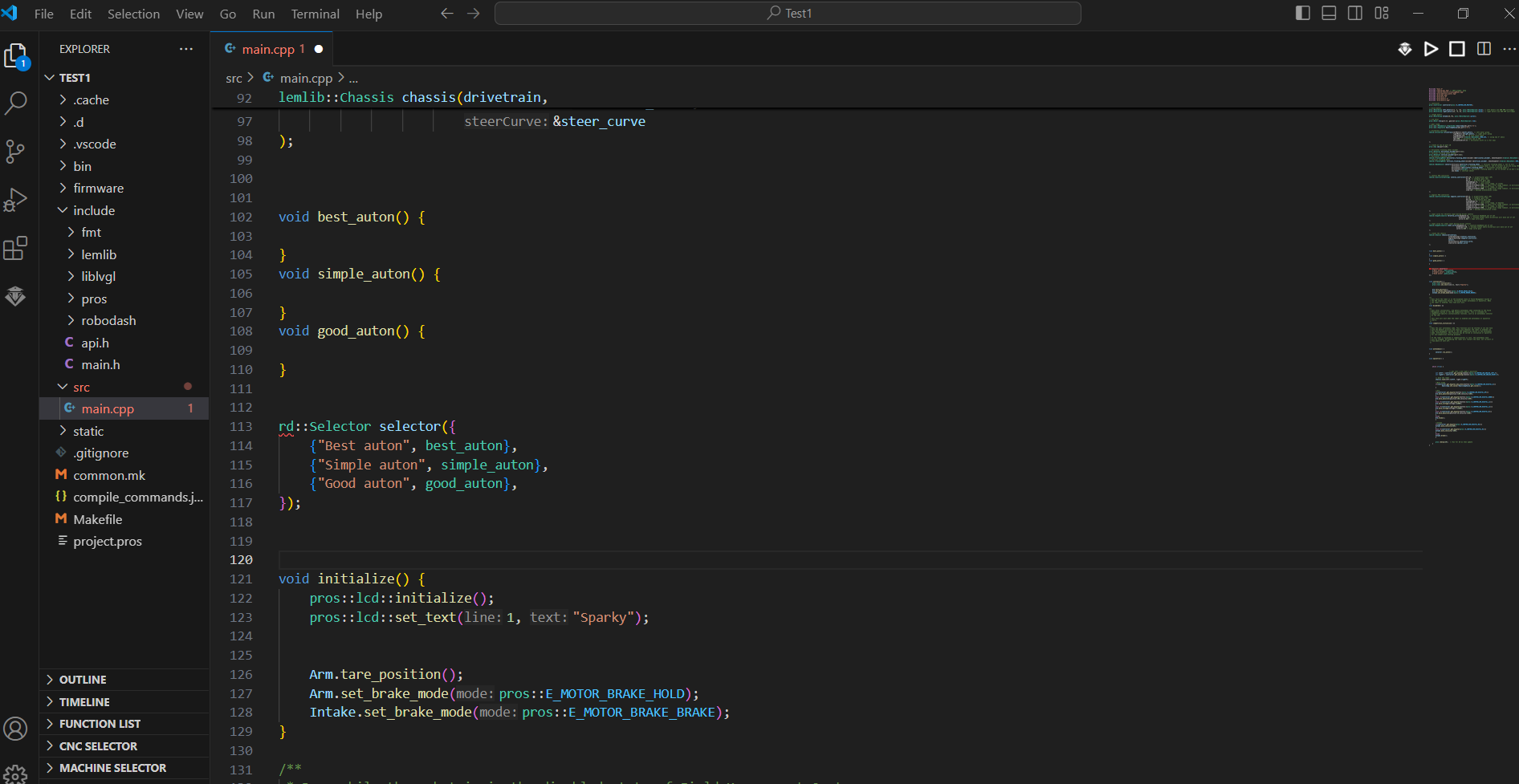Open the Manage settings gear
This screenshot has height=784, width=1519.
click(16, 774)
